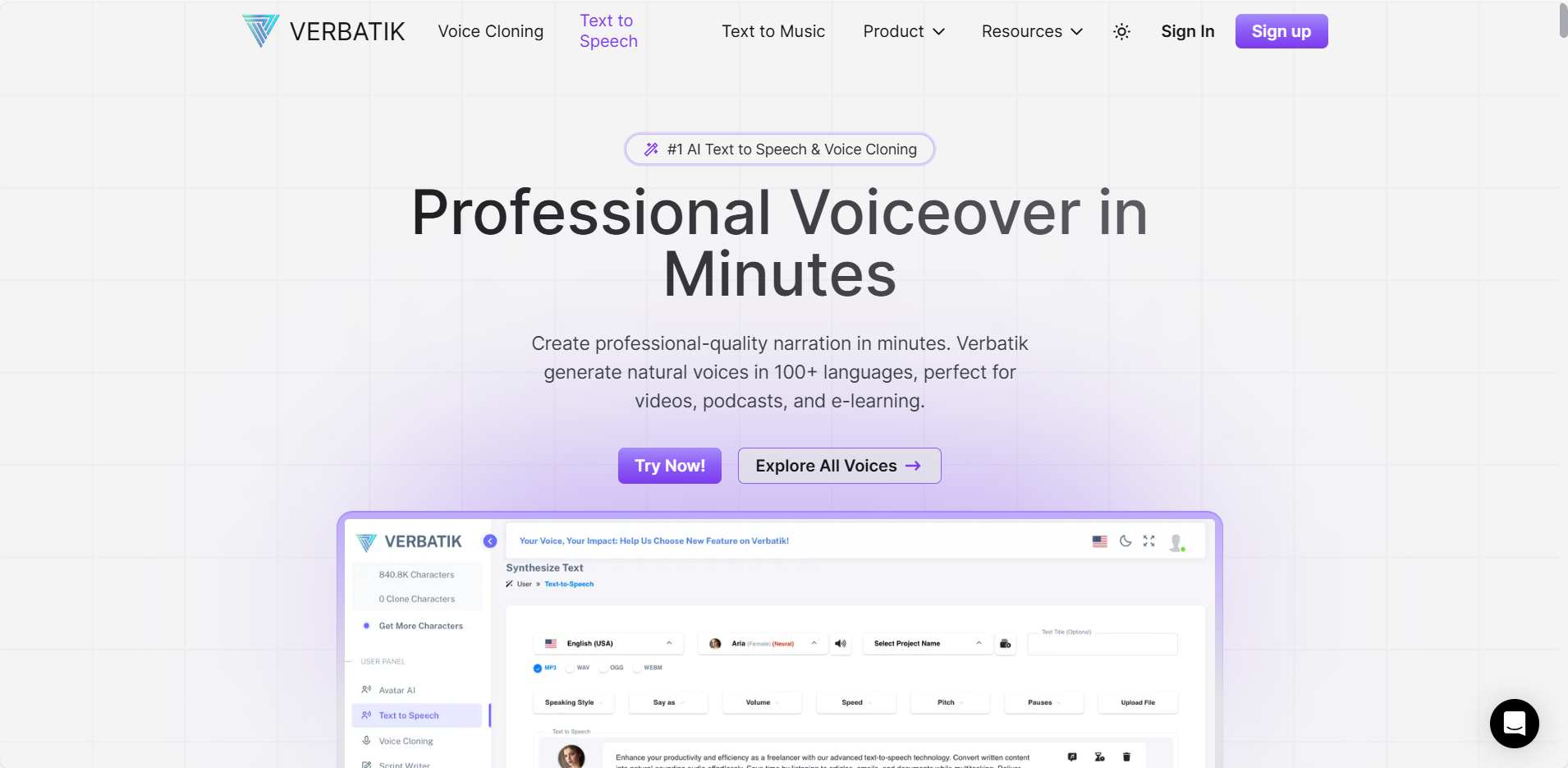Collapse the sidebar with the purple arrow
Screen dimensions: 1568x768
490,541
